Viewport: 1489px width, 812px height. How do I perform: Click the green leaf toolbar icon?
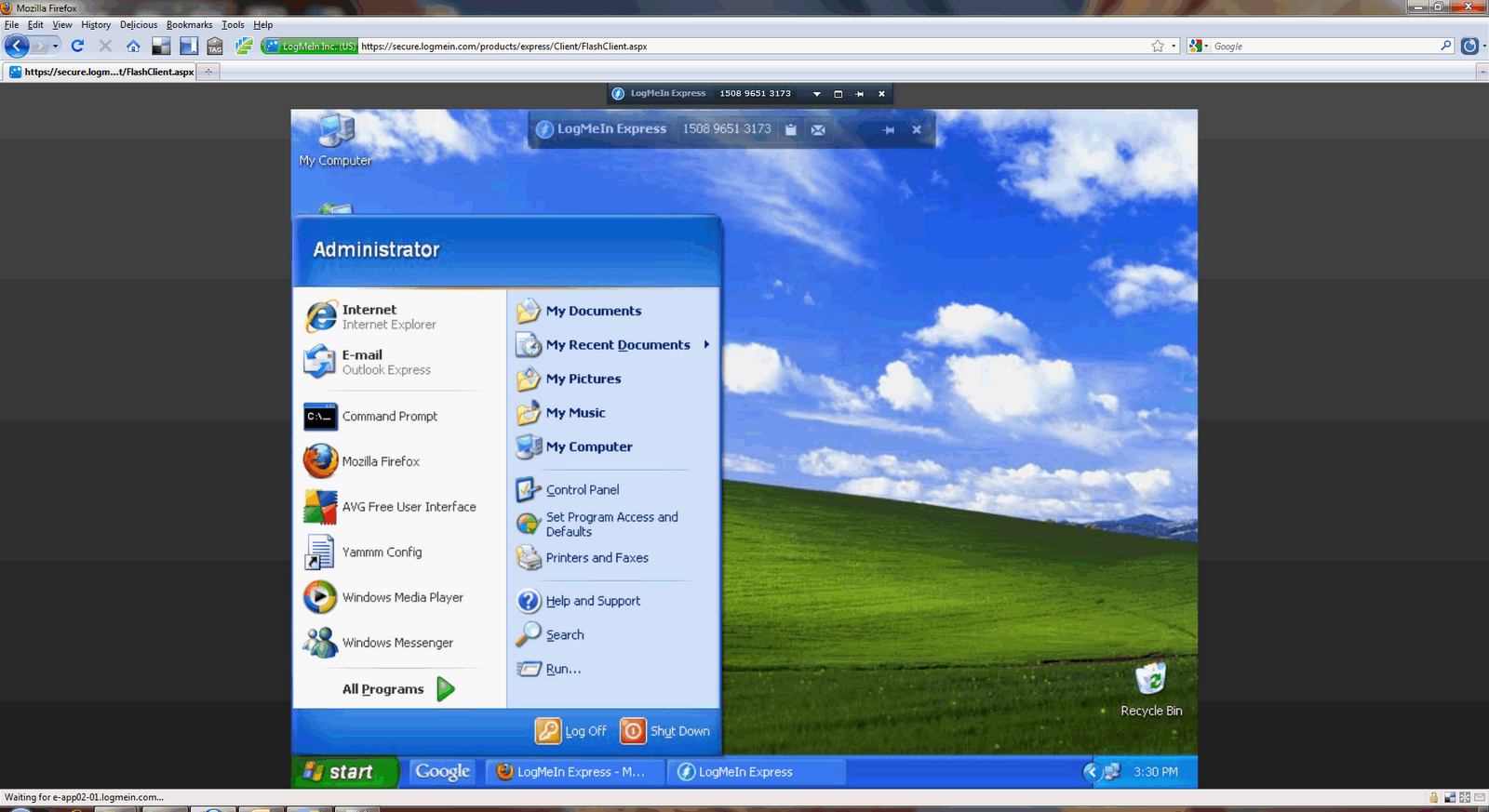(244, 46)
